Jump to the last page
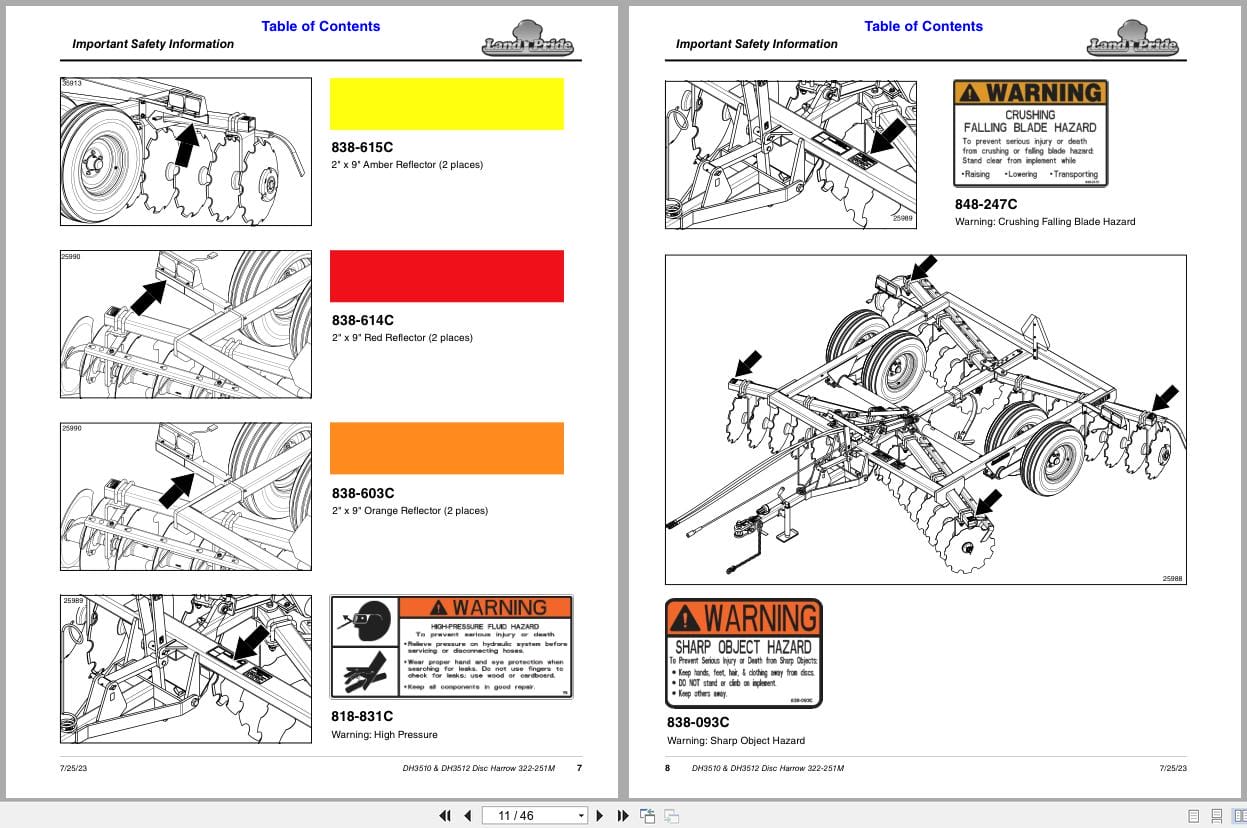 (x=622, y=816)
